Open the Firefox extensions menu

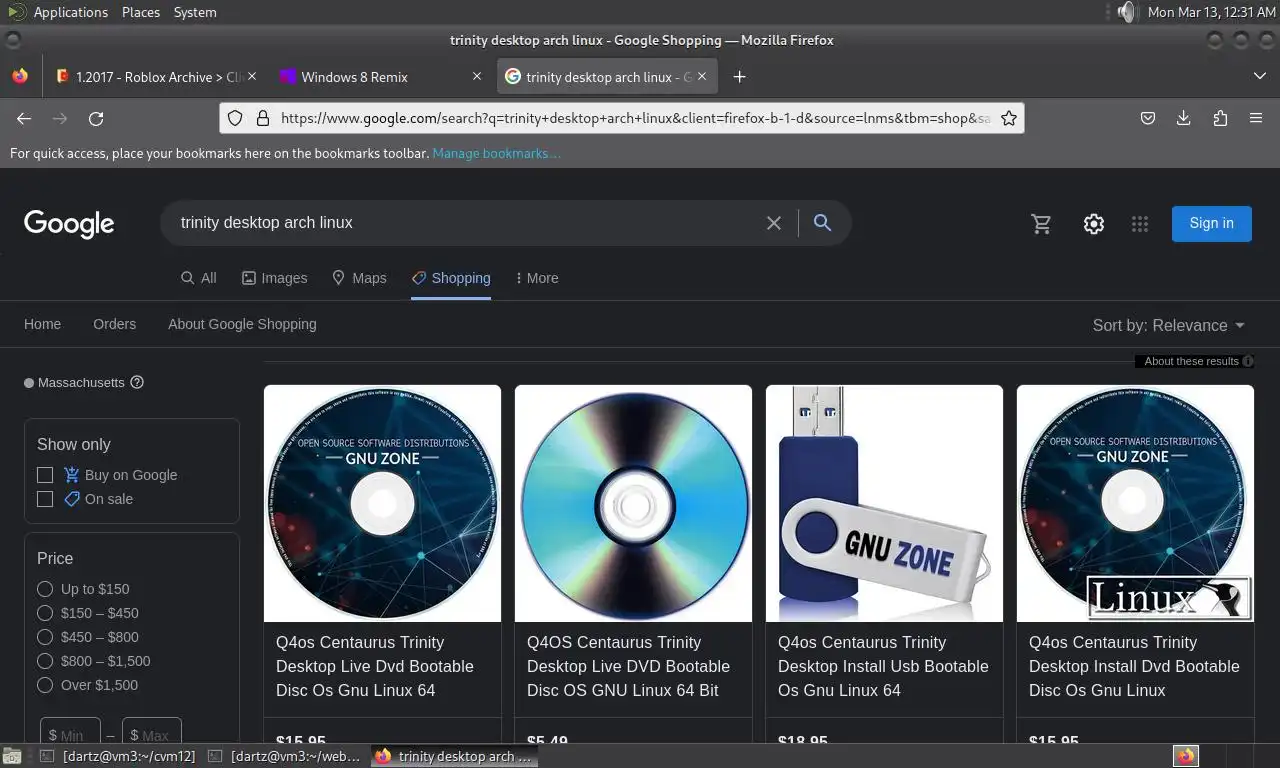click(x=1220, y=118)
